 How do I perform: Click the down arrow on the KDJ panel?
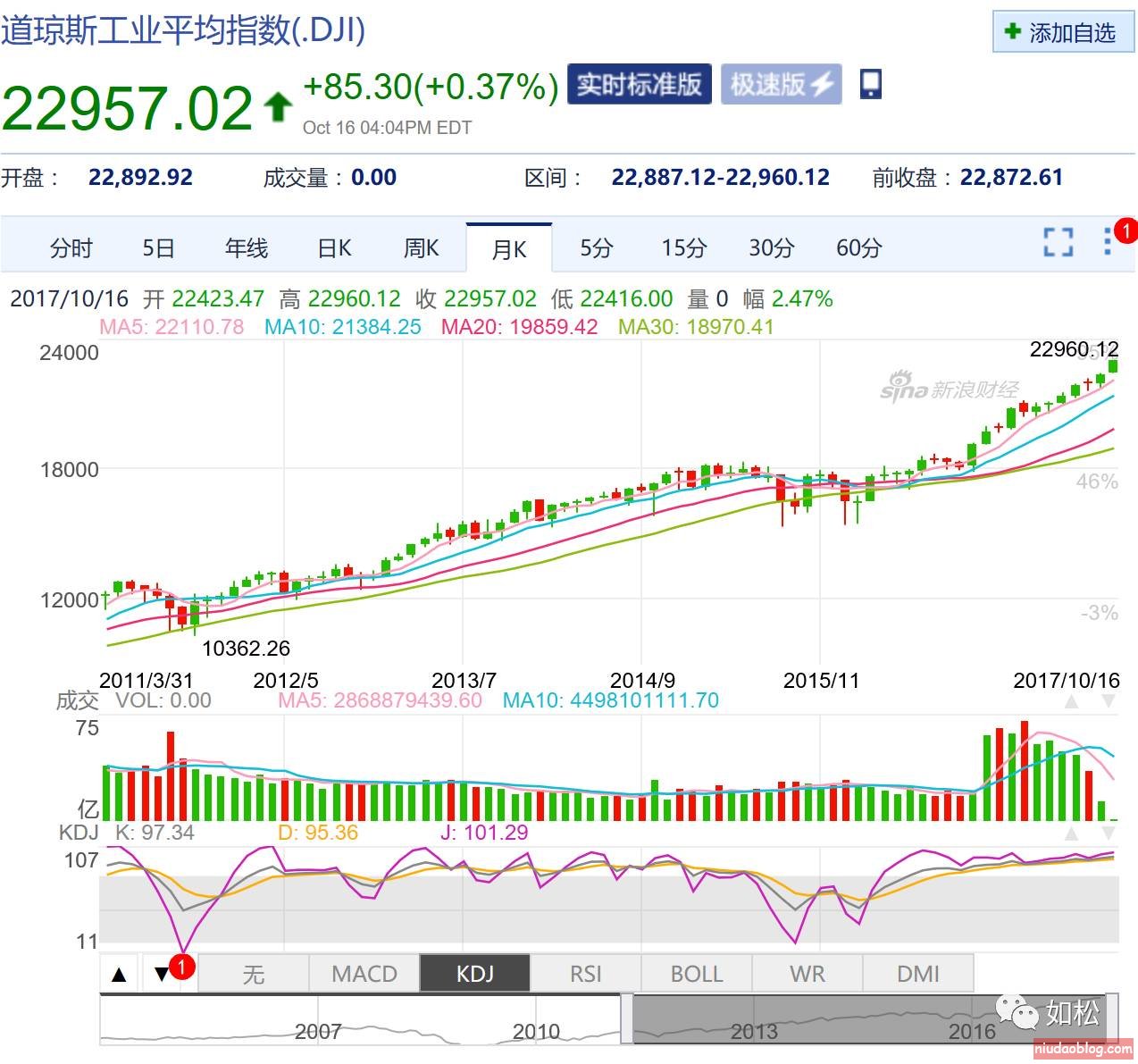point(1108,834)
